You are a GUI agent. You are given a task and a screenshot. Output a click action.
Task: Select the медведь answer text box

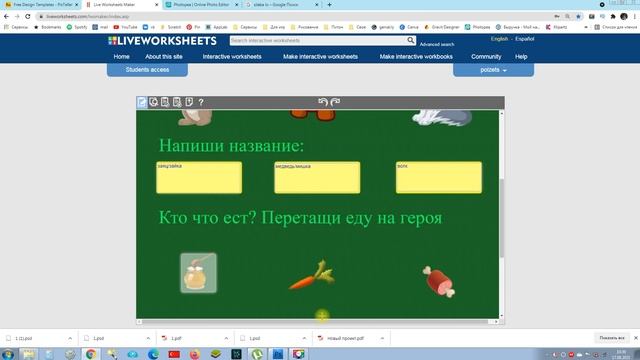317,178
